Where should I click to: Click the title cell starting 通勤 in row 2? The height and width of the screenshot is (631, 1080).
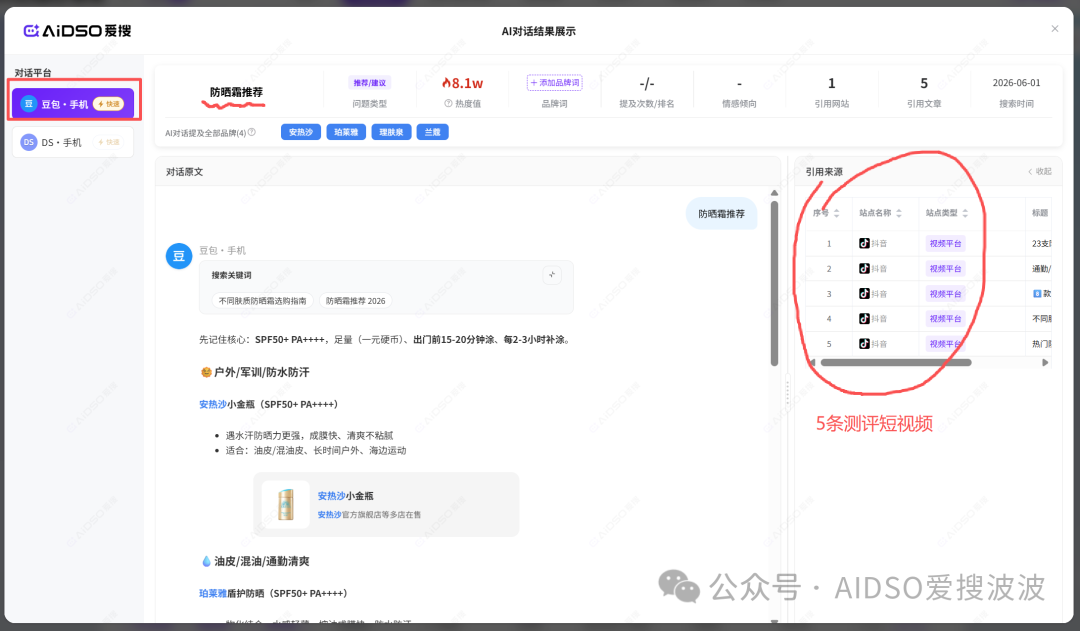[x=1041, y=269]
